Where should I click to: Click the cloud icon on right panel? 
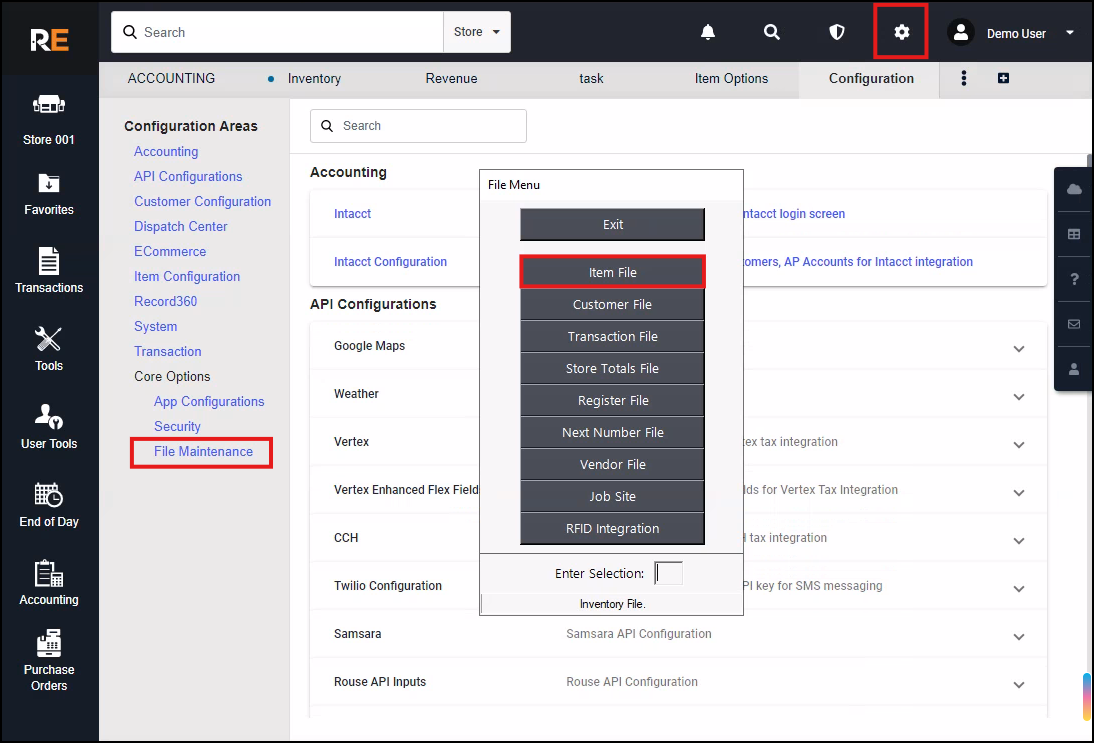(x=1074, y=190)
